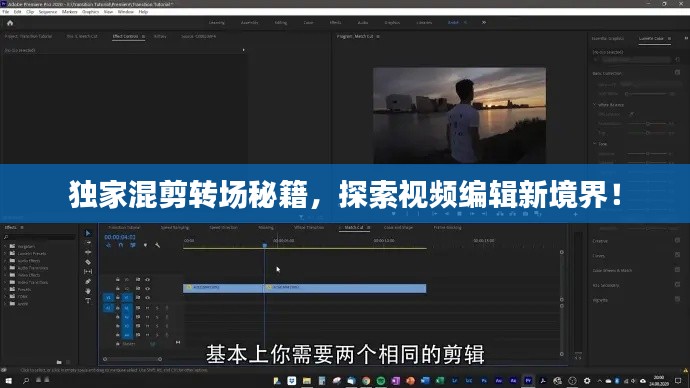Select the Hand tool
Viewport: 690px width, 388px height.
click(x=88, y=291)
